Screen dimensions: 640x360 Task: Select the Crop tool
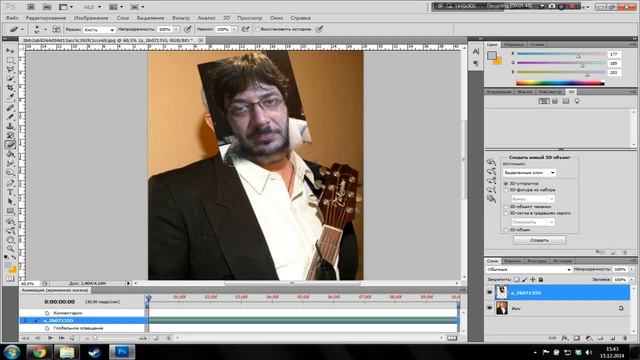10,88
